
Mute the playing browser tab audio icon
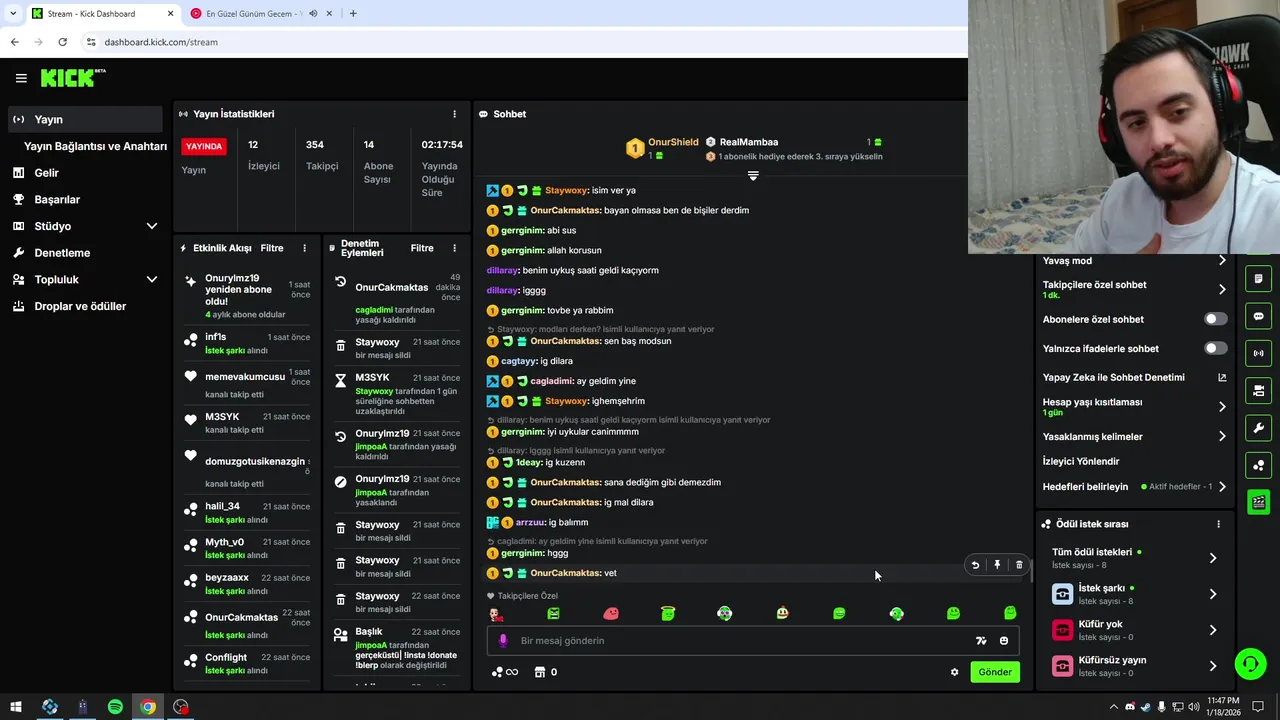[x=313, y=14]
